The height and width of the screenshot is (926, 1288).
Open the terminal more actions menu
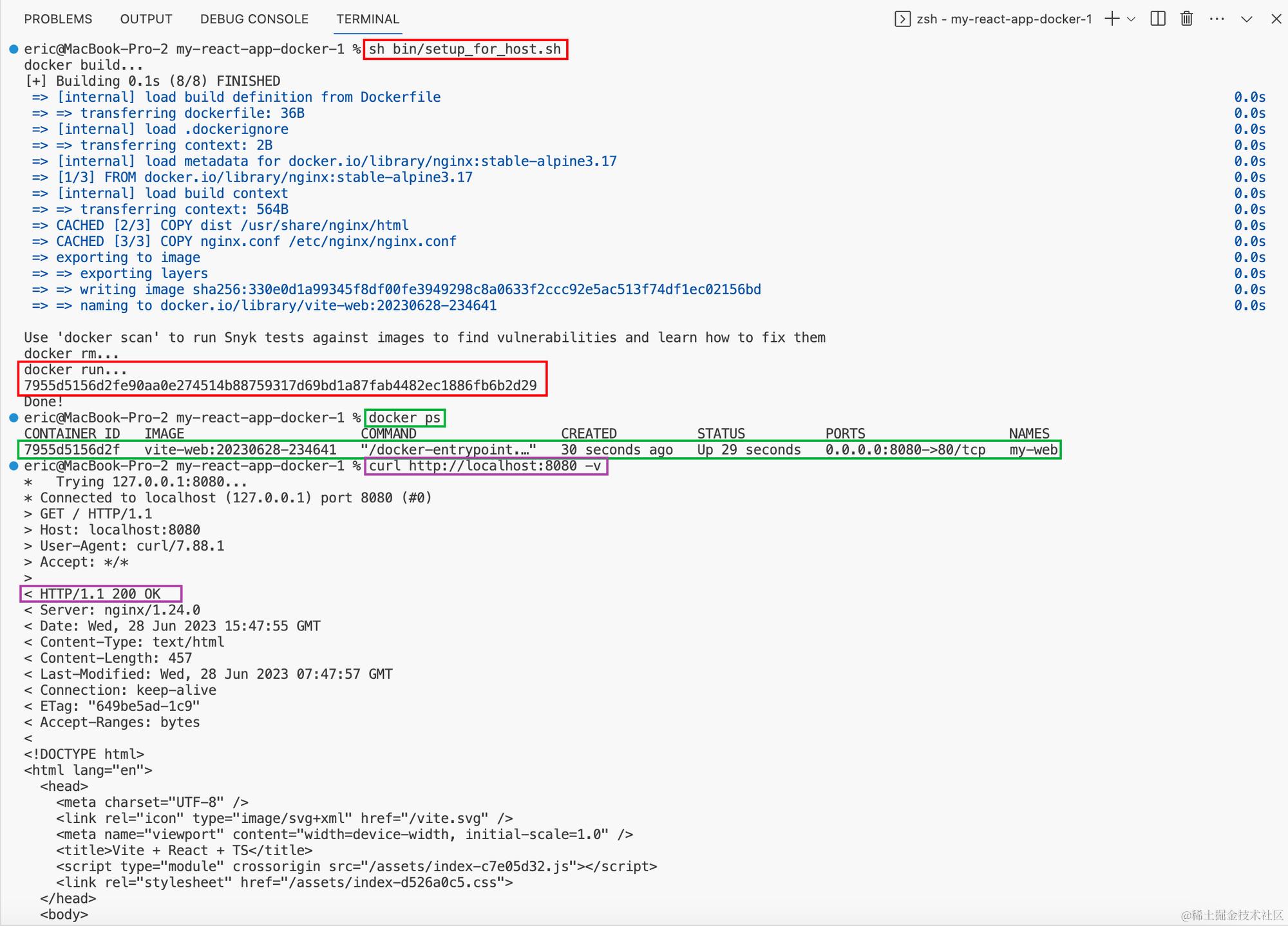(1217, 19)
